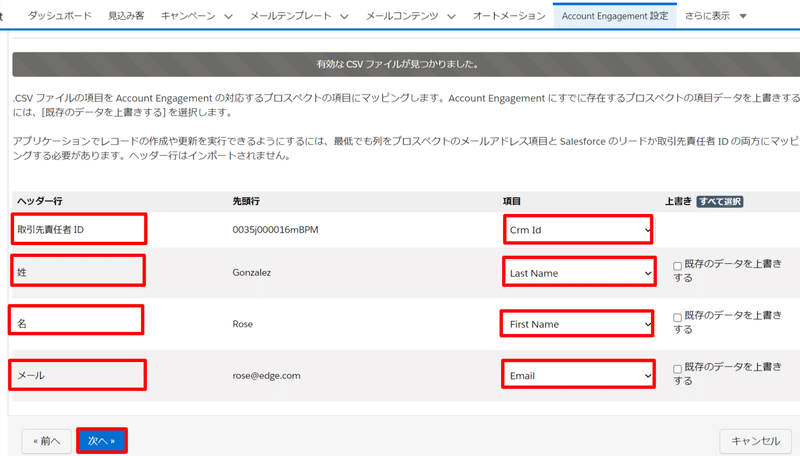The height and width of the screenshot is (456, 800).
Task: Click the さらに表示 down-arrow icon
Action: click(x=743, y=16)
